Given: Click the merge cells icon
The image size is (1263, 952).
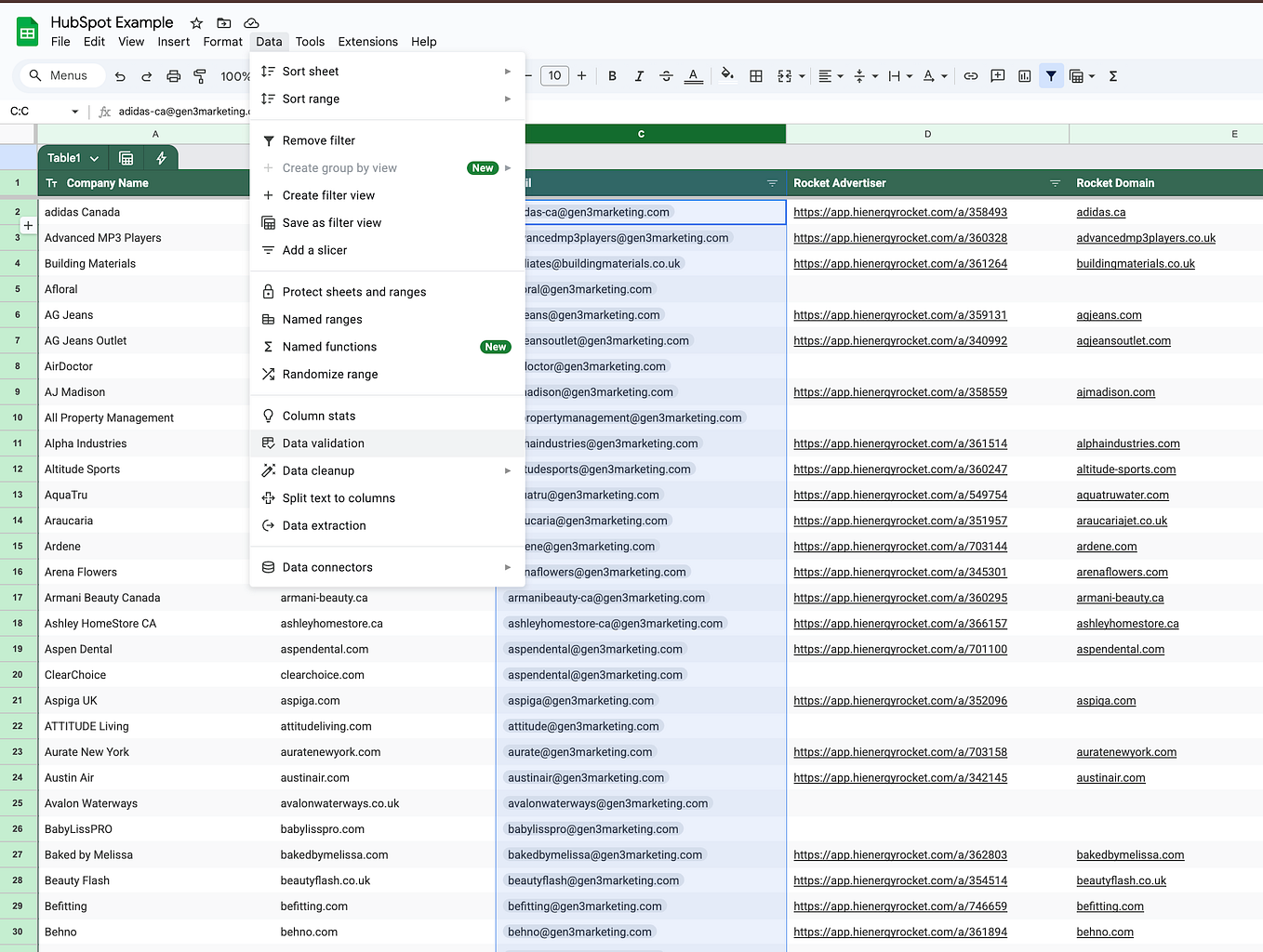Looking at the screenshot, I should pyautogui.click(x=786, y=75).
